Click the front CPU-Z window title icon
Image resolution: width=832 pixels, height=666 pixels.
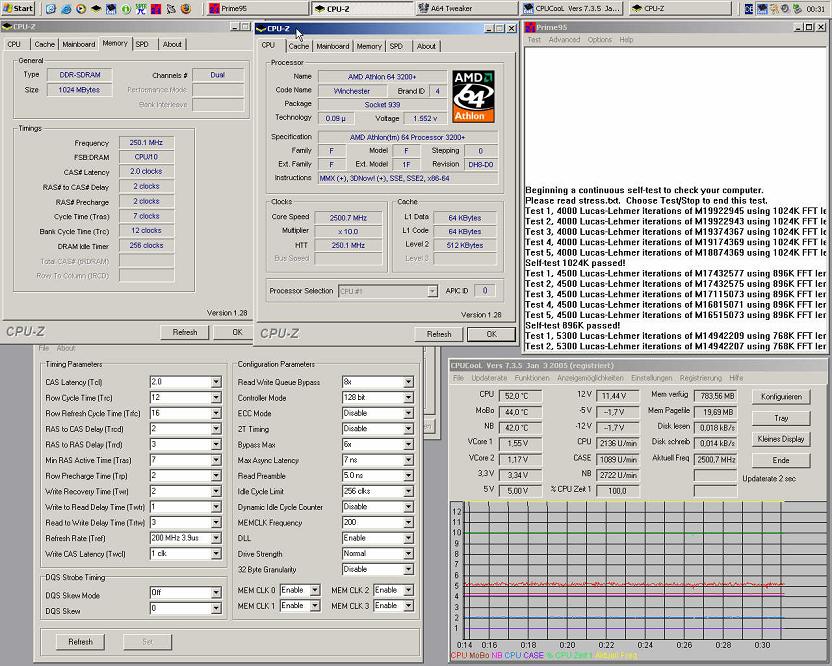click(261, 29)
